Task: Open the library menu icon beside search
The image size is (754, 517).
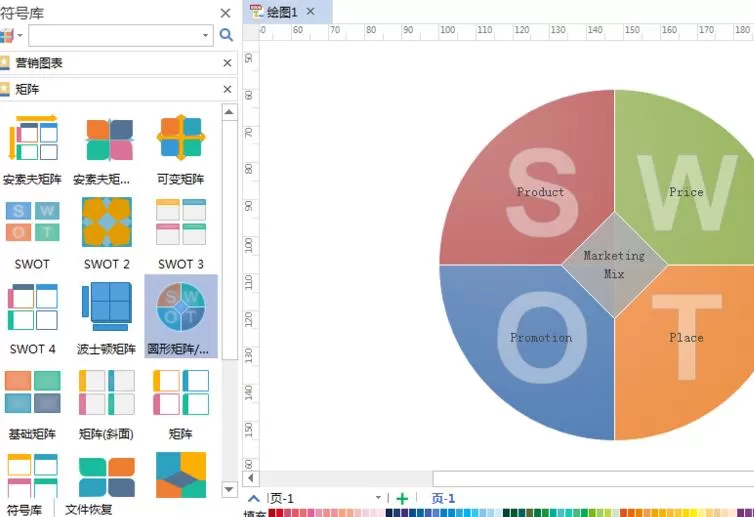Action: coord(11,36)
